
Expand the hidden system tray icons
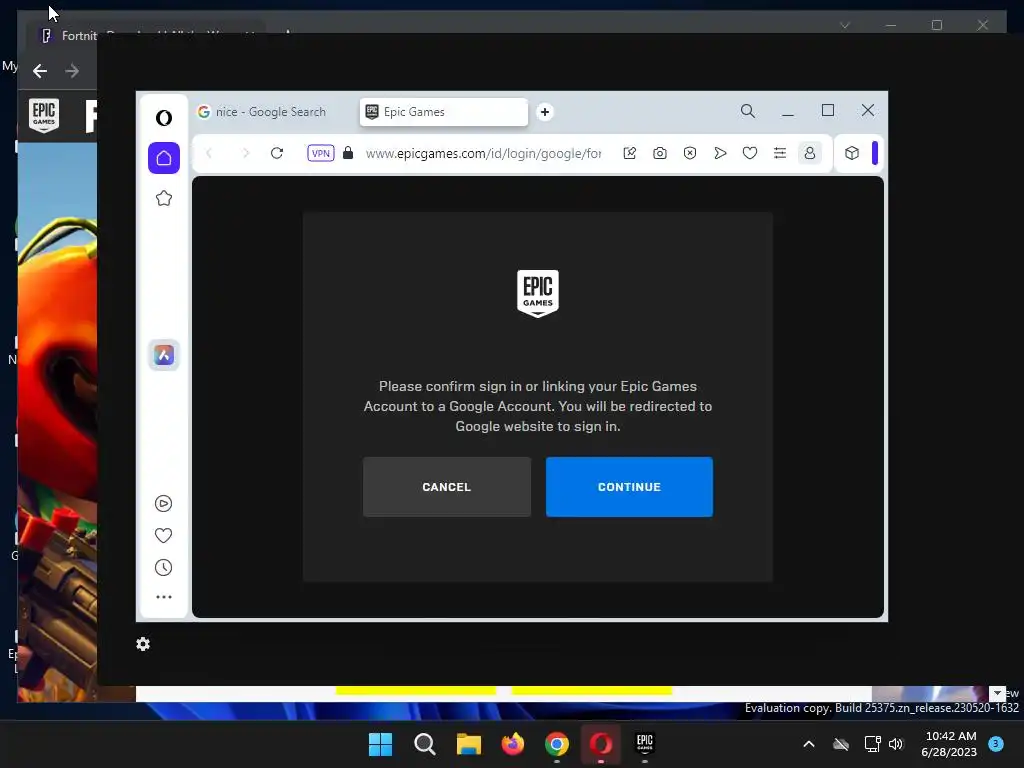(x=808, y=744)
